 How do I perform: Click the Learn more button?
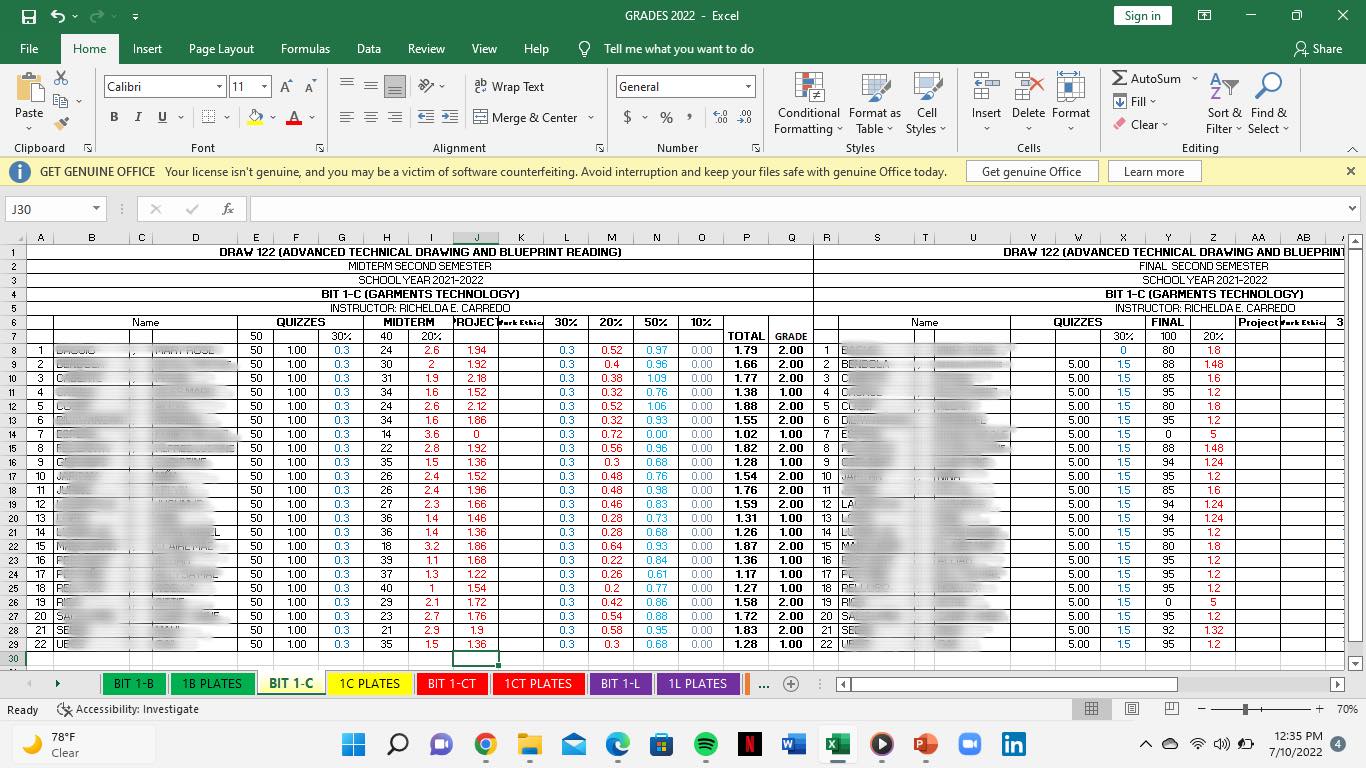tap(1154, 172)
